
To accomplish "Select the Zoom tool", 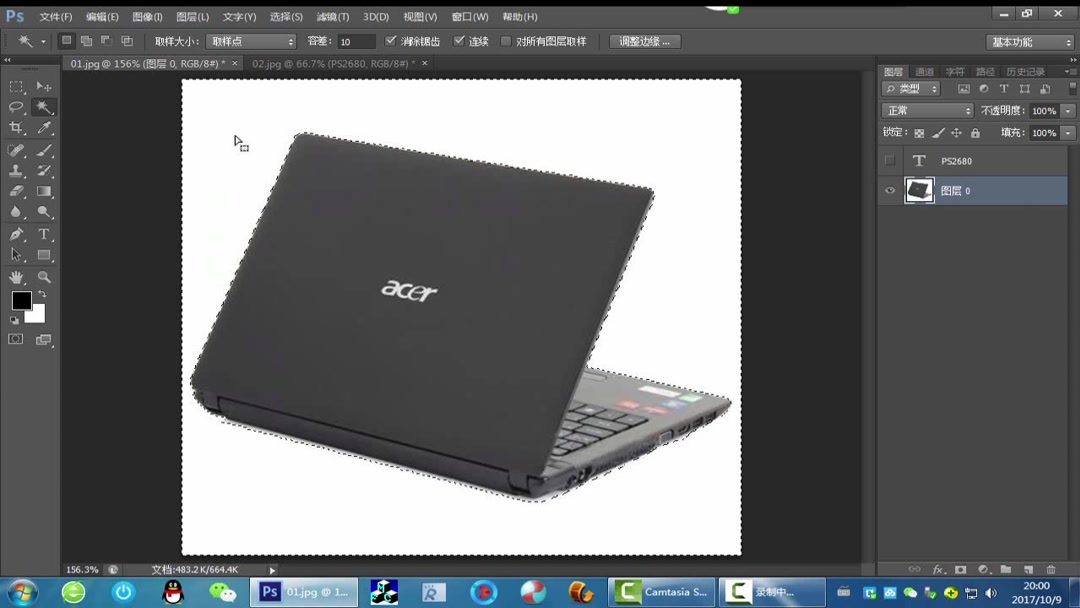I will tap(44, 277).
